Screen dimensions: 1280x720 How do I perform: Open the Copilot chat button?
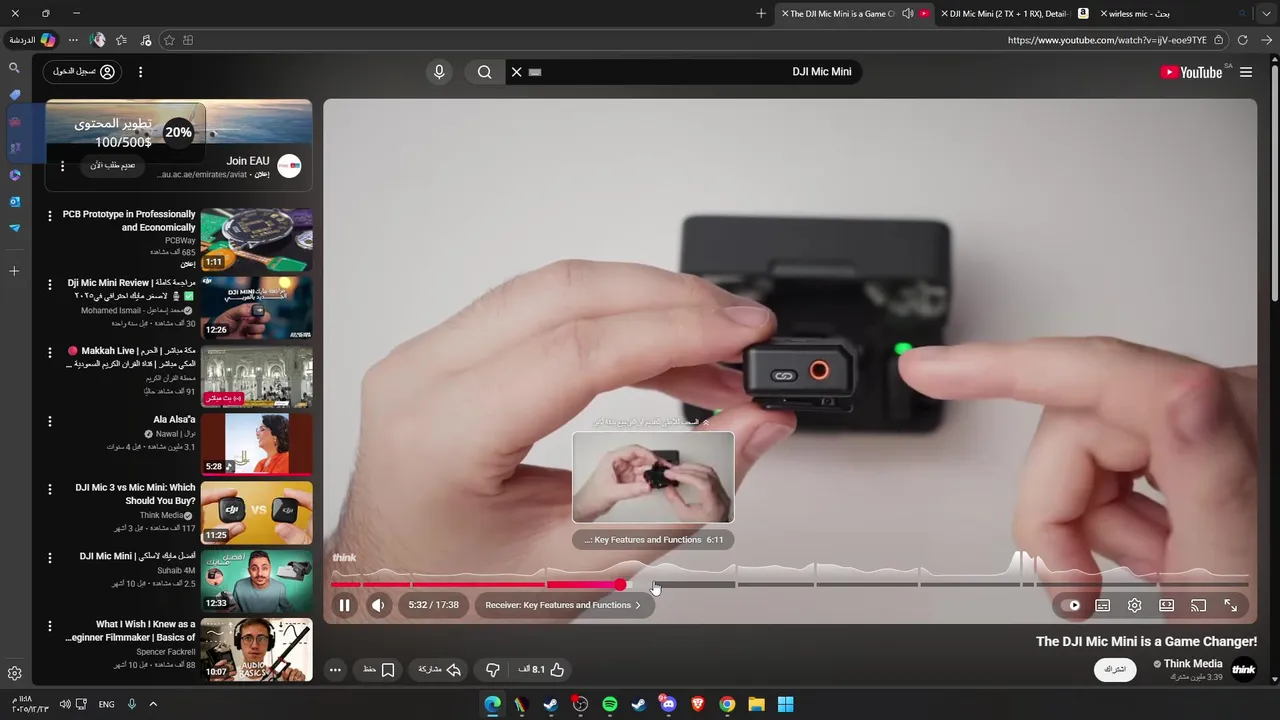[32, 40]
